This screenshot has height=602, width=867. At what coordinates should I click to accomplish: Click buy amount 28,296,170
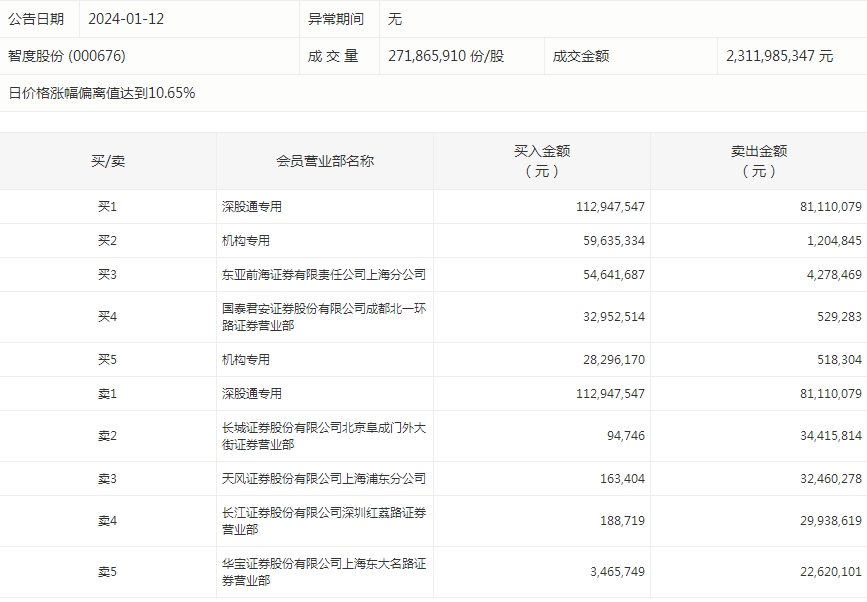(614, 360)
